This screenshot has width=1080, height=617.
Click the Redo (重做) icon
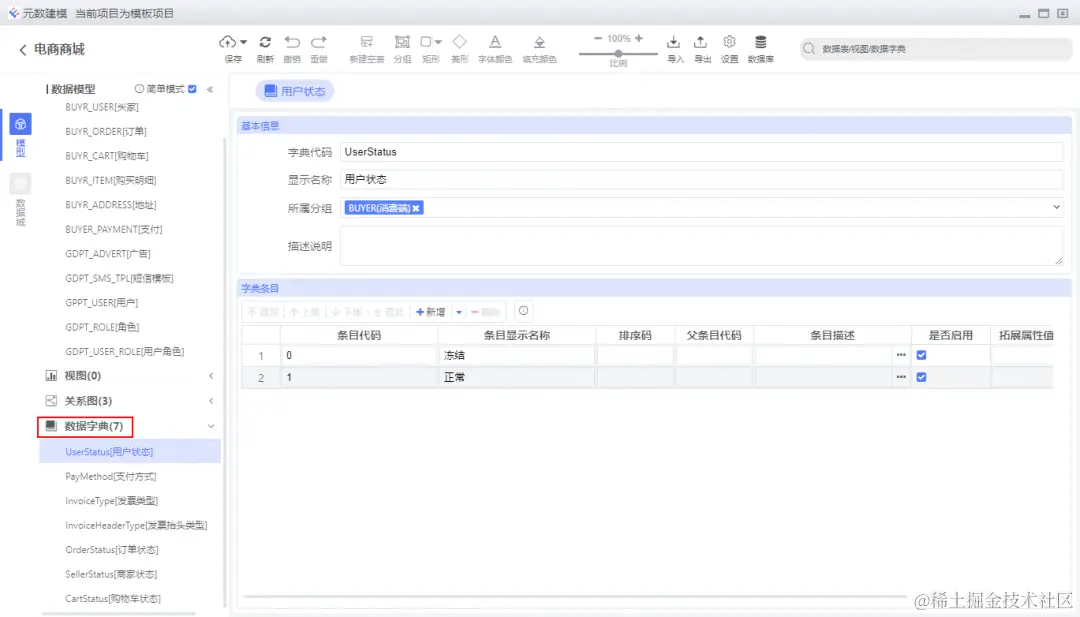click(x=319, y=42)
